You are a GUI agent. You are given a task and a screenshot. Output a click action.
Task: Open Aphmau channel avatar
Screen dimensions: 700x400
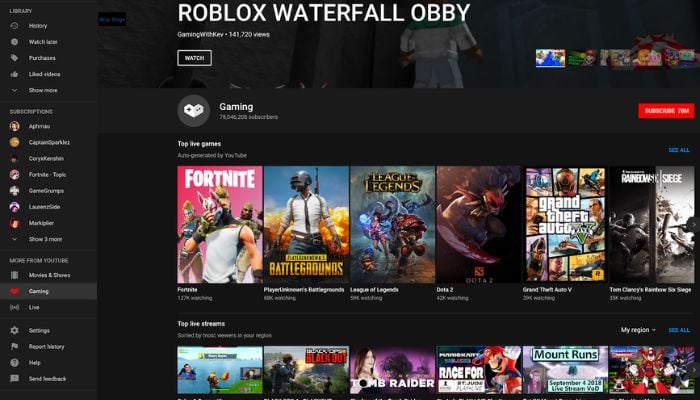click(x=14, y=126)
